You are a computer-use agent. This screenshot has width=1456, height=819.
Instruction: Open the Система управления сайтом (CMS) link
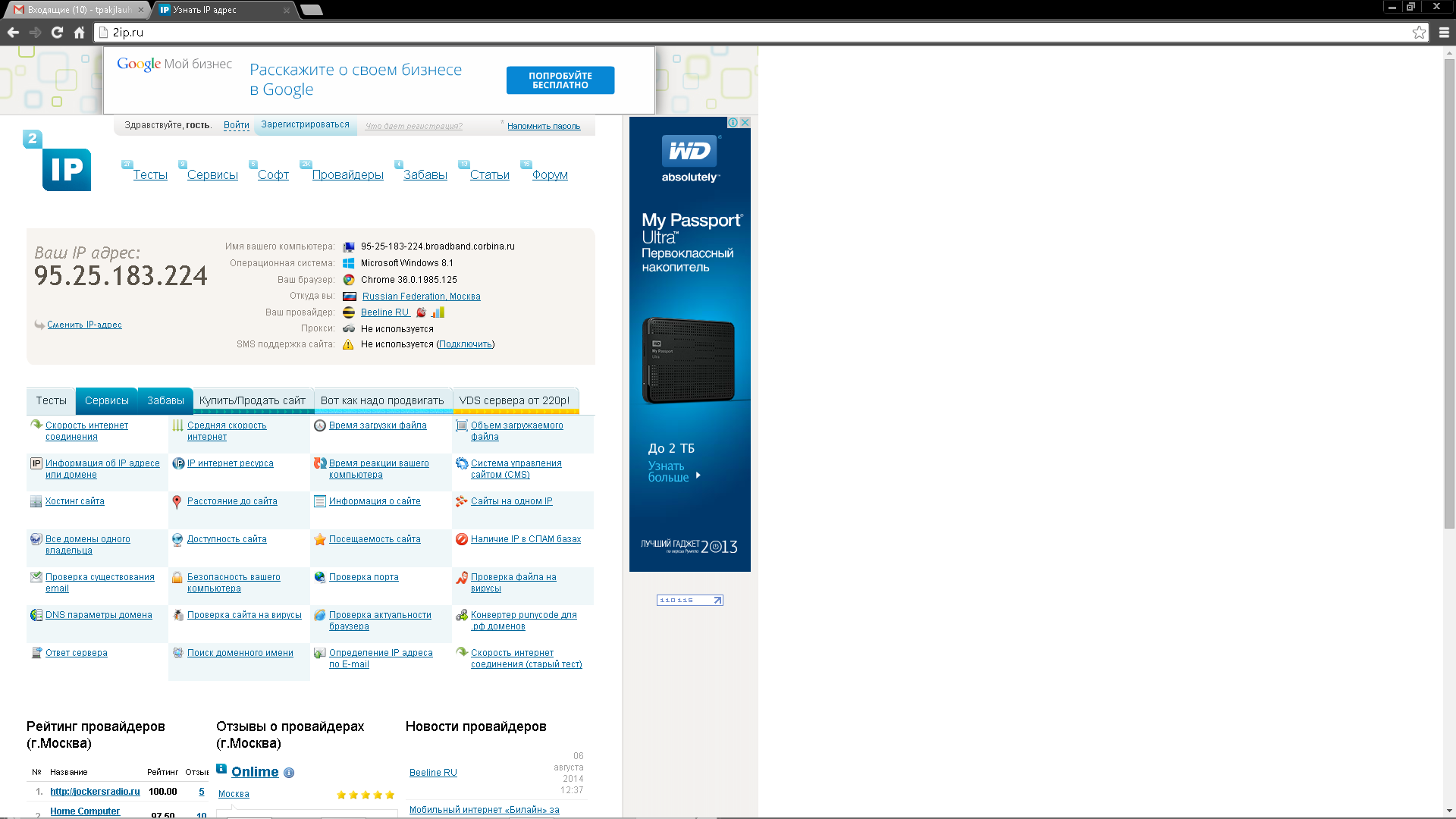click(516, 469)
